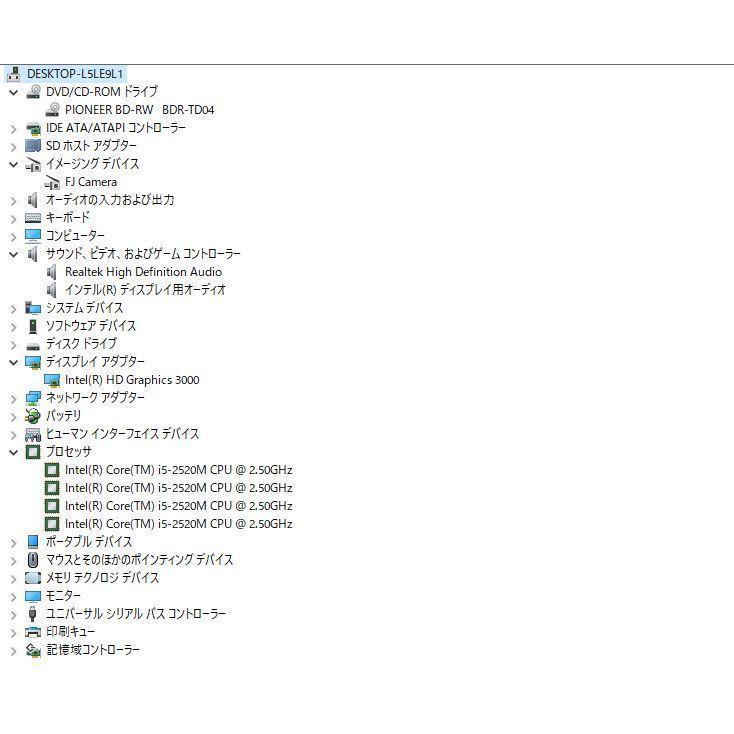This screenshot has width=734, height=734.
Task: Collapse the ディスプレイ アダプター node
Action: pyautogui.click(x=14, y=362)
